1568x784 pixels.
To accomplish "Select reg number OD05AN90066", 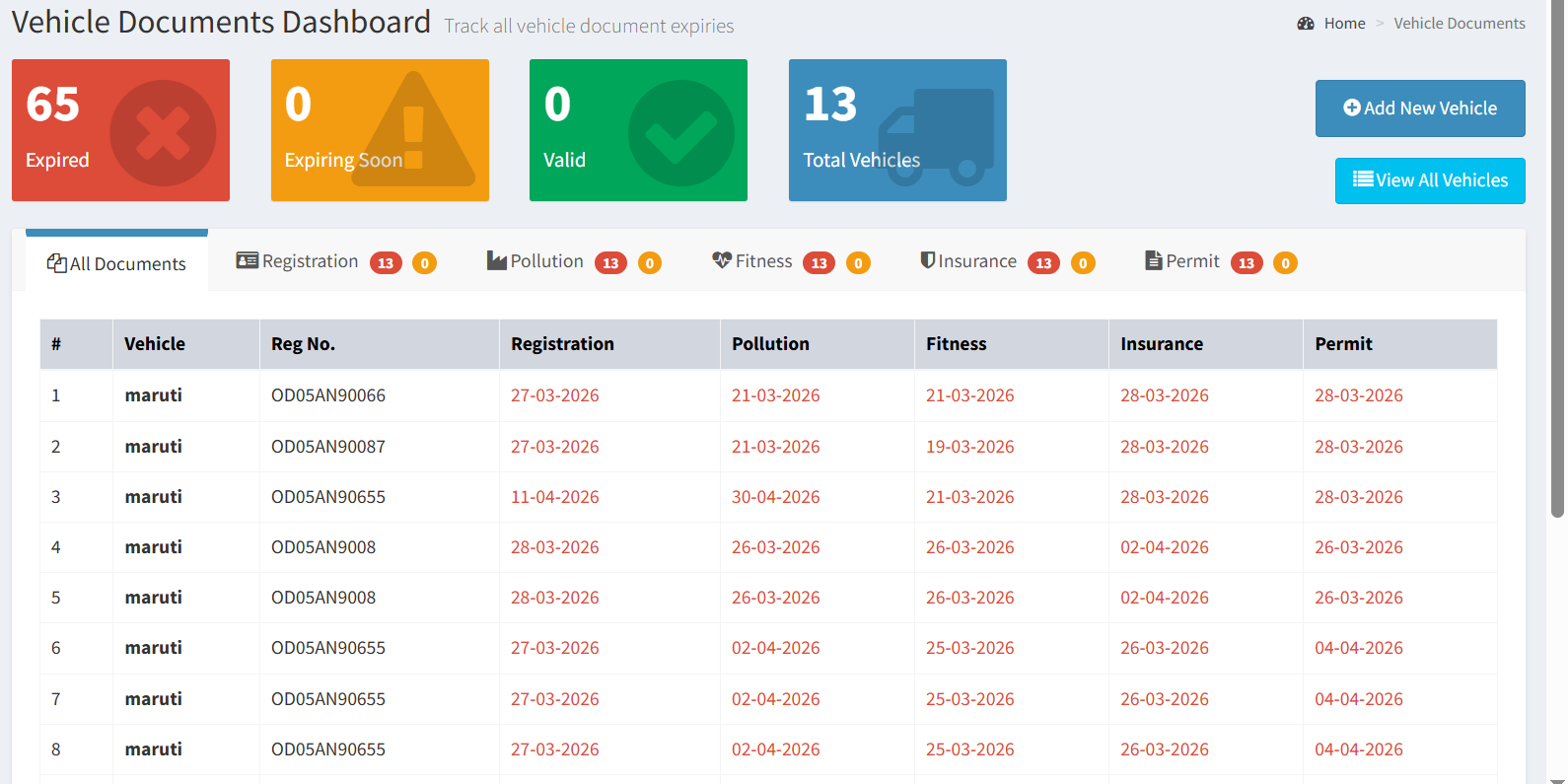I will (328, 395).
